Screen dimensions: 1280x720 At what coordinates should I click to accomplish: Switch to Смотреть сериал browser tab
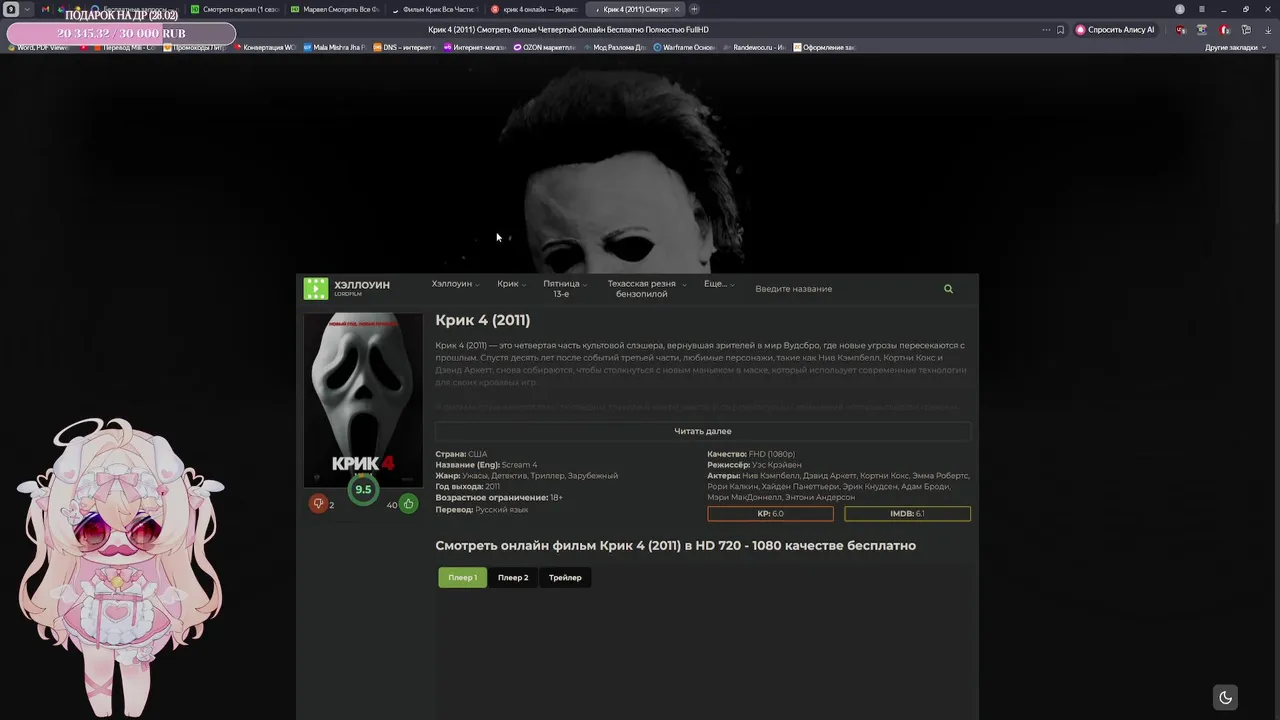pyautogui.click(x=234, y=9)
